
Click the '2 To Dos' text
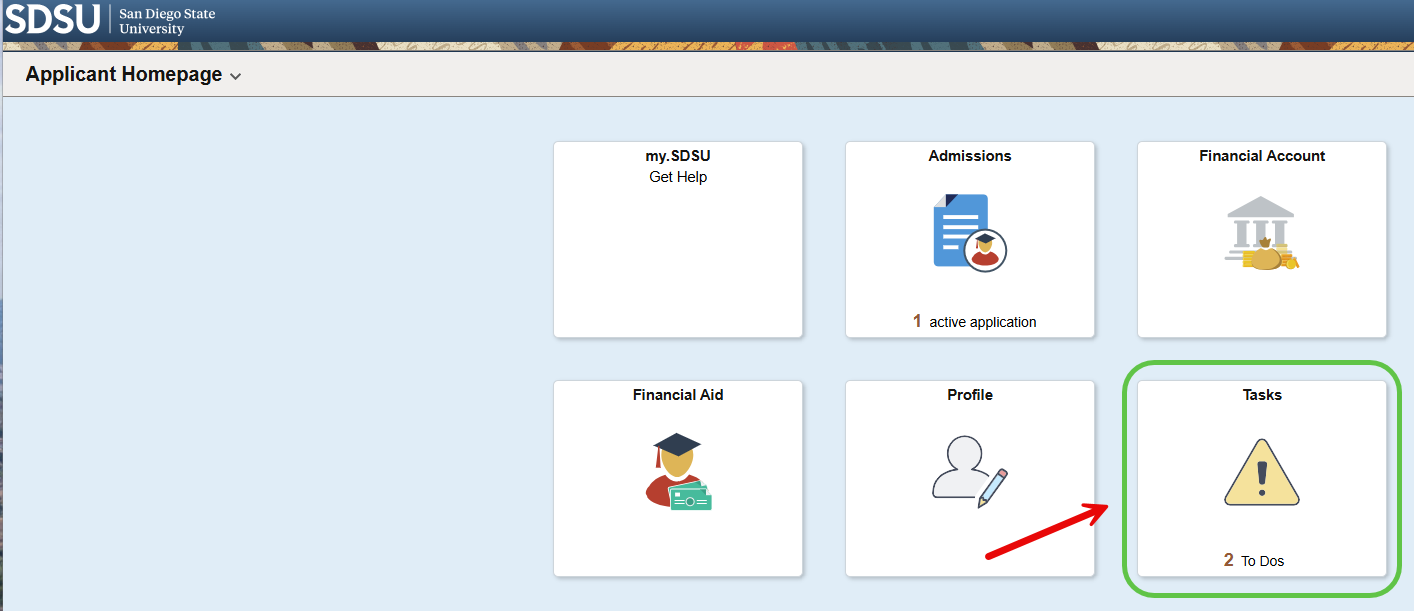1254,561
